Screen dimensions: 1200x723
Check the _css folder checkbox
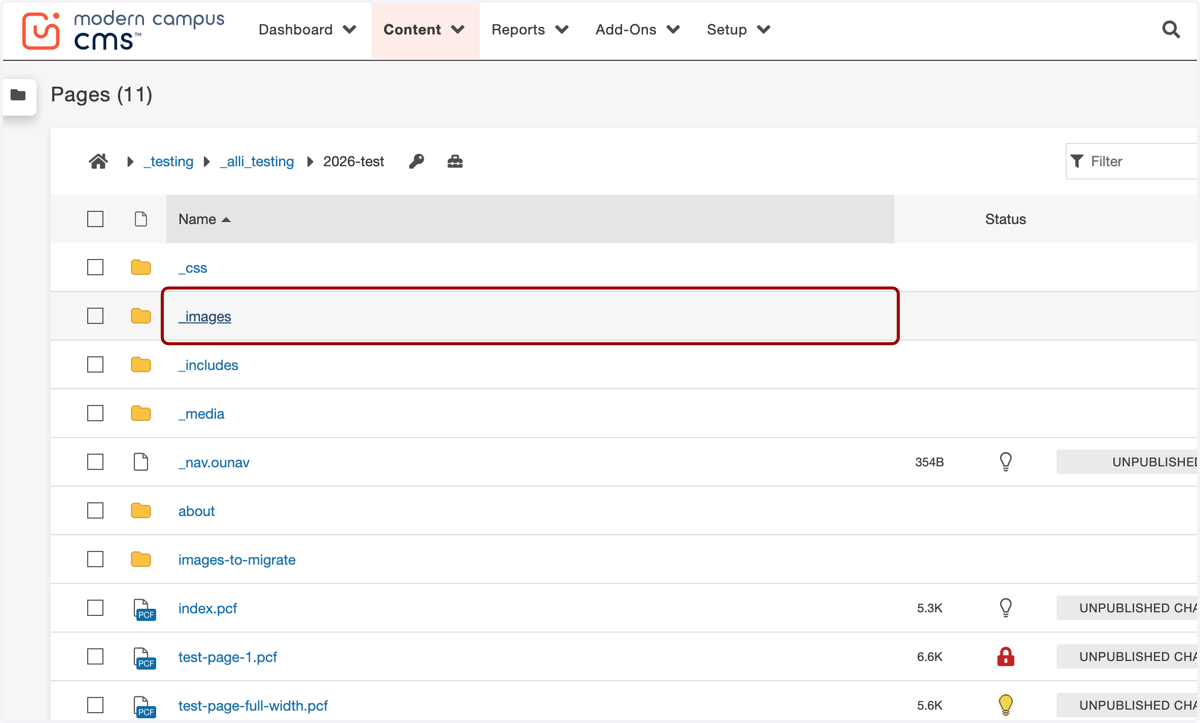95,268
